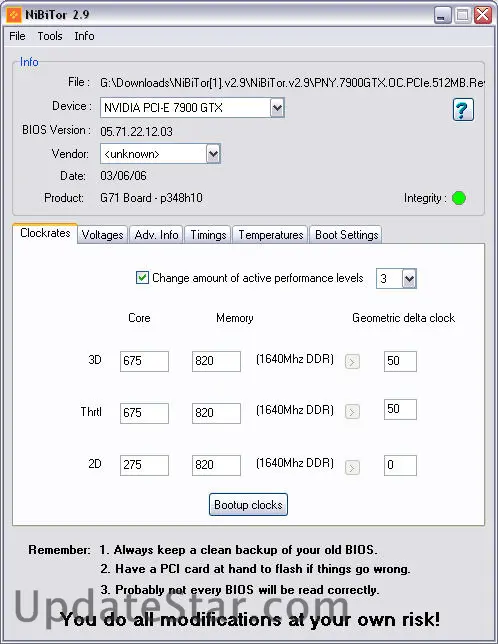Open the Timings tab

208,235
